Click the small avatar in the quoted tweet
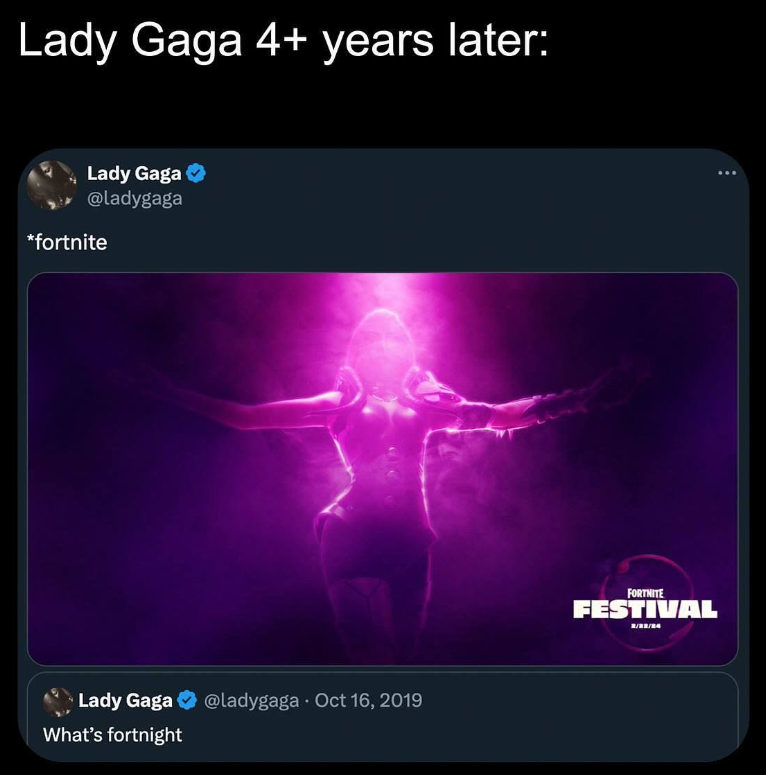The image size is (766, 775). click(x=58, y=701)
